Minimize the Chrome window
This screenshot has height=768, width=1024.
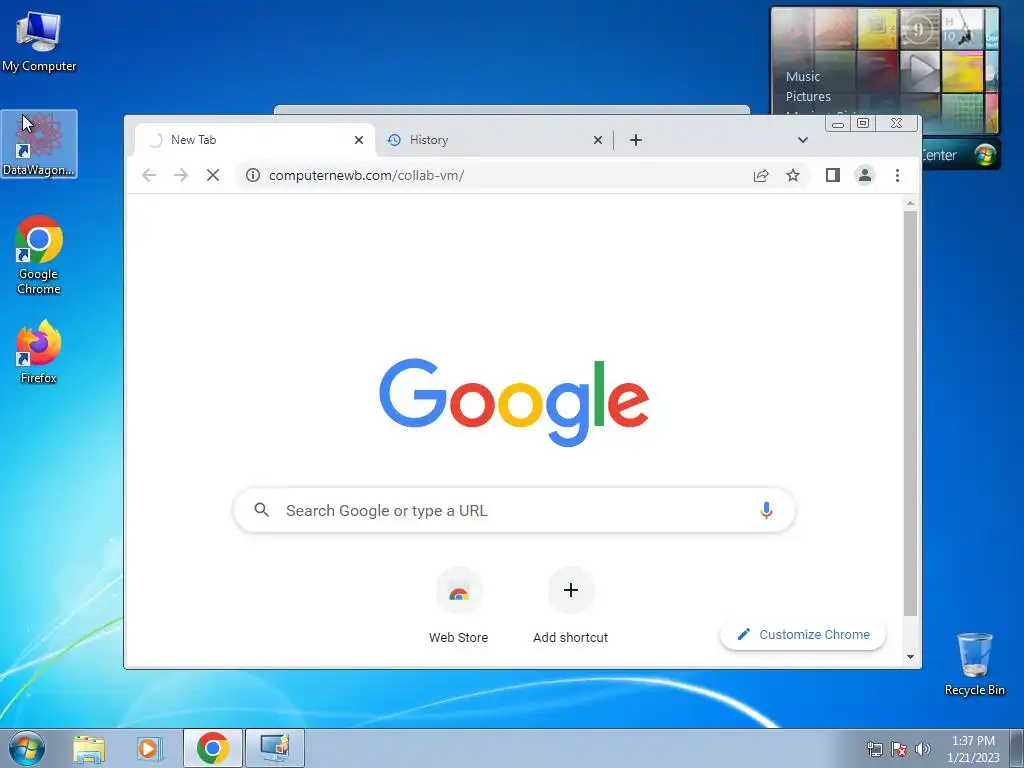coord(838,123)
